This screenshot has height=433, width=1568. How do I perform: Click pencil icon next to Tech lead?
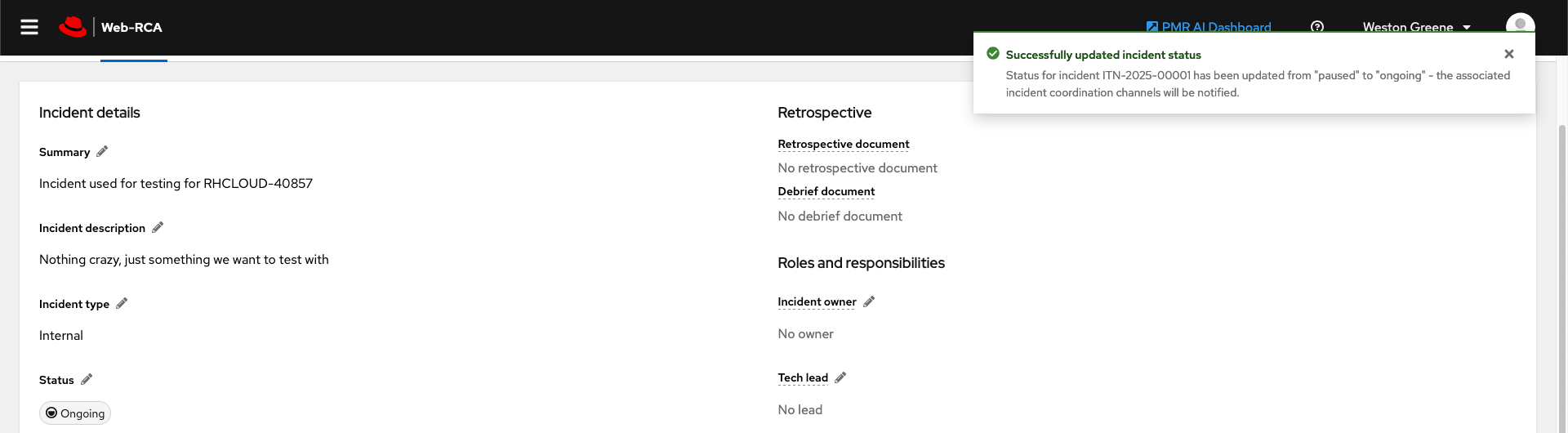pyautogui.click(x=840, y=377)
